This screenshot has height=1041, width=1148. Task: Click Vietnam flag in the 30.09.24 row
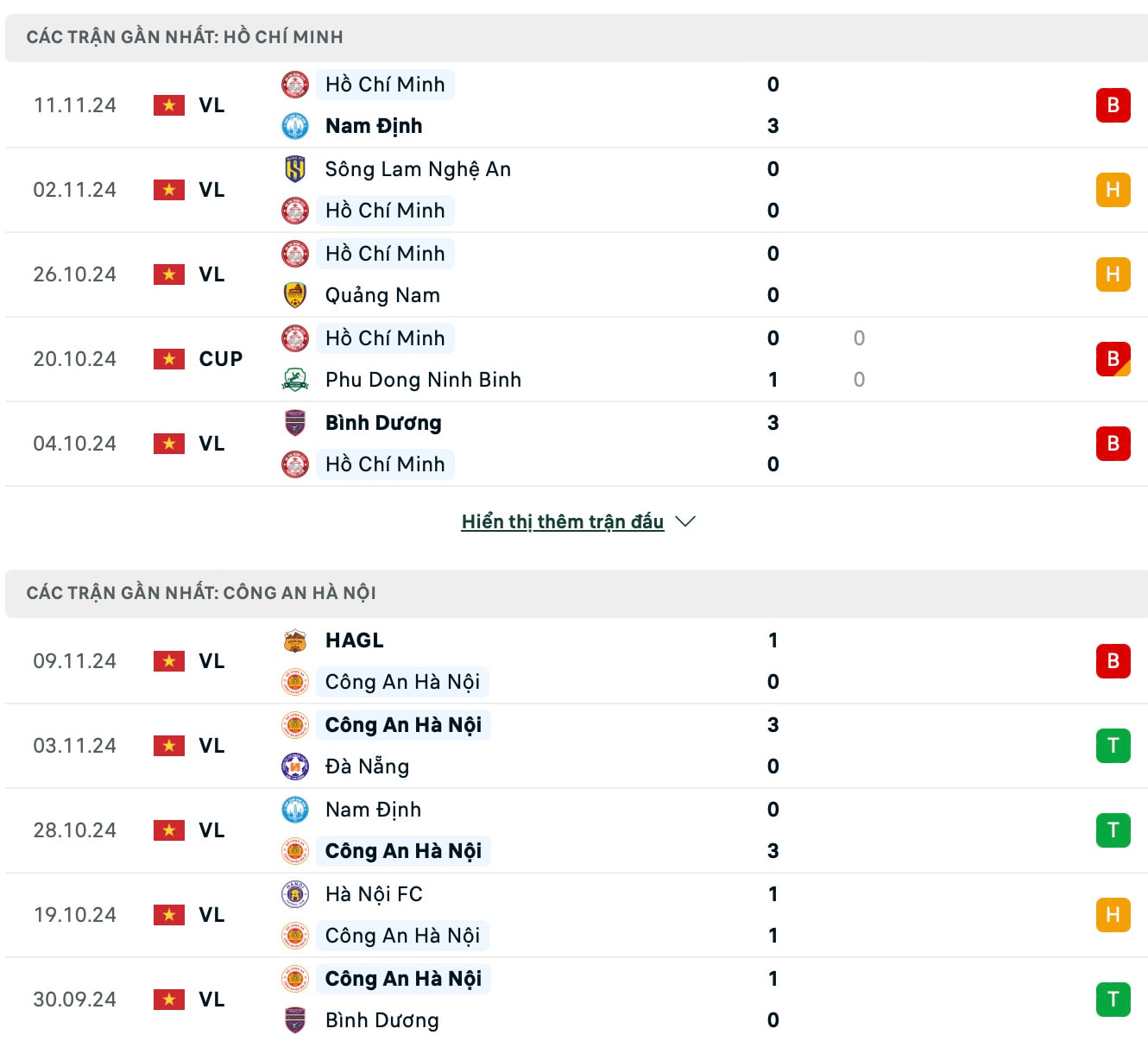(x=169, y=1000)
